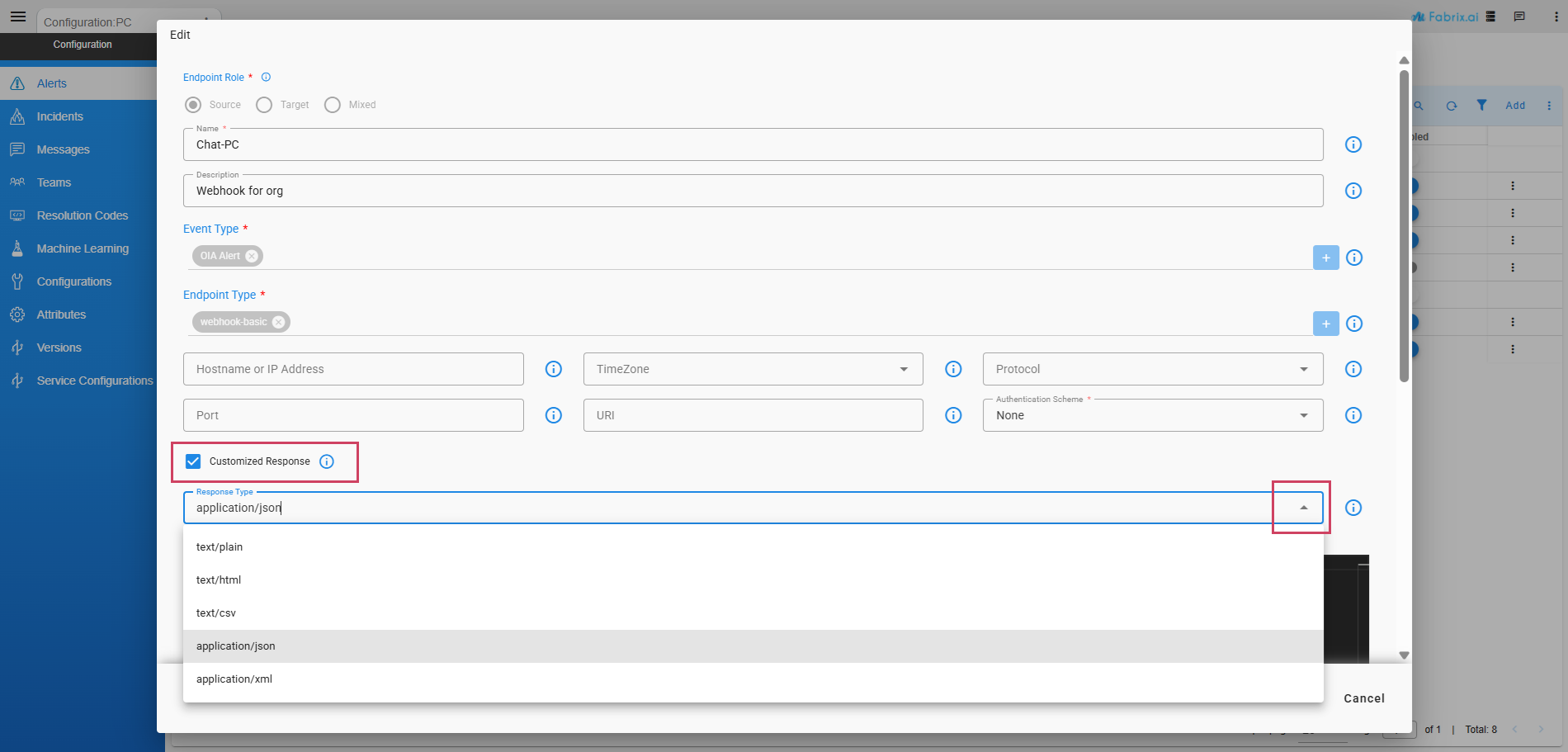Open the top-right three-dot options menu
This screenshot has width=1568, height=752.
click(x=1556, y=17)
